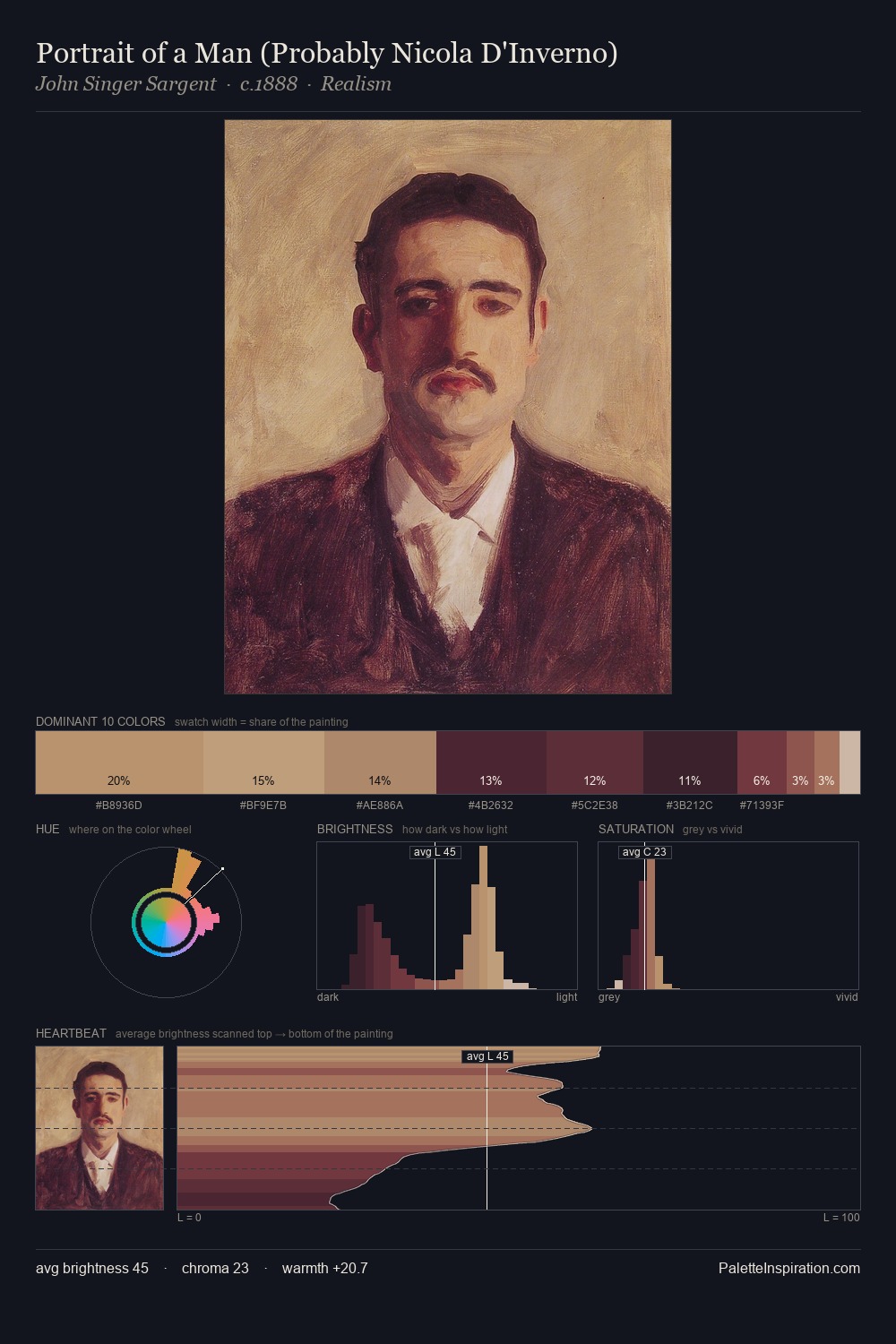Image resolution: width=896 pixels, height=1344 pixels.
Task: Click the hex code '#B8936D'
Action: (x=119, y=806)
